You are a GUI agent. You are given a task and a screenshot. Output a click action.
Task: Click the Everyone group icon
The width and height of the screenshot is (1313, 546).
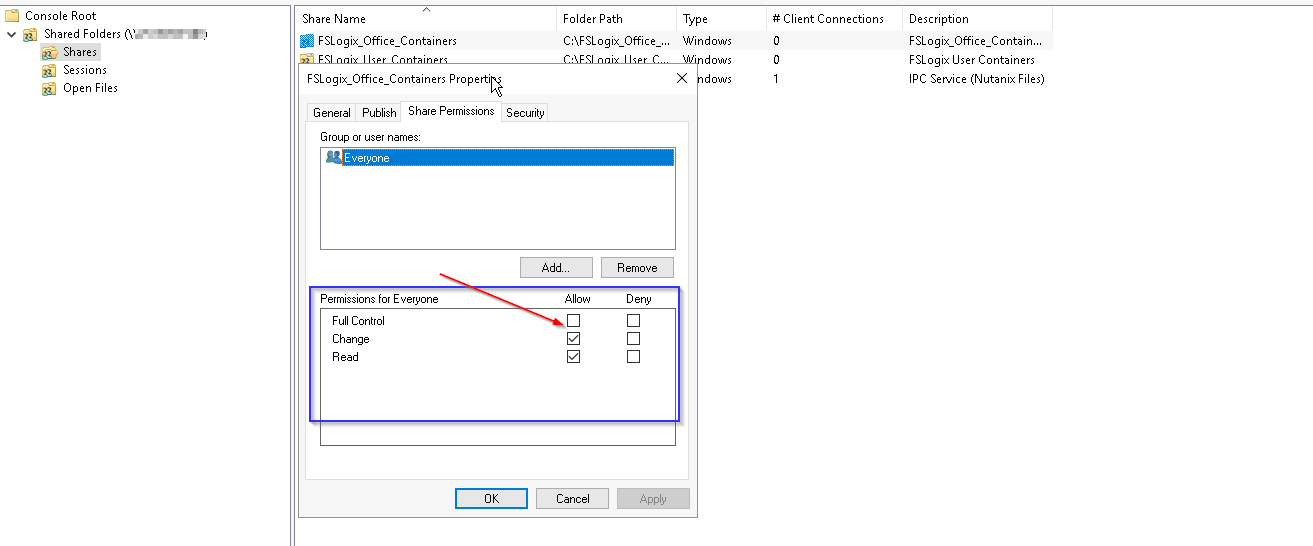(334, 157)
